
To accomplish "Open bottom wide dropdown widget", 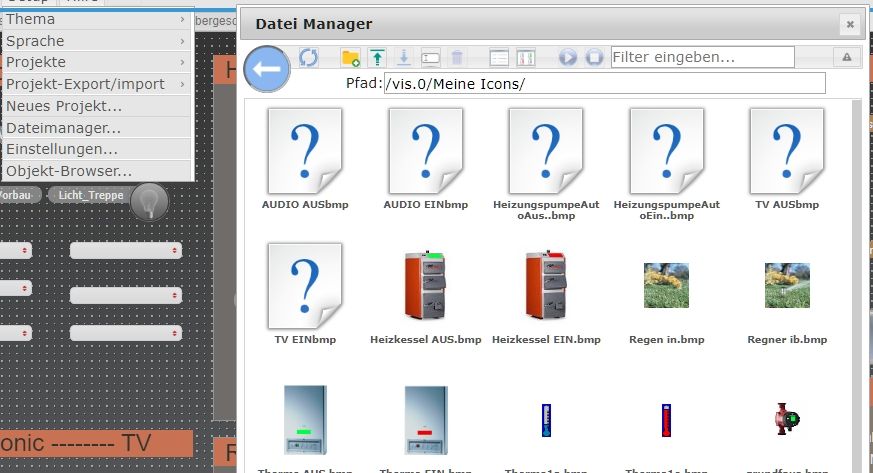I will pyautogui.click(x=126, y=333).
